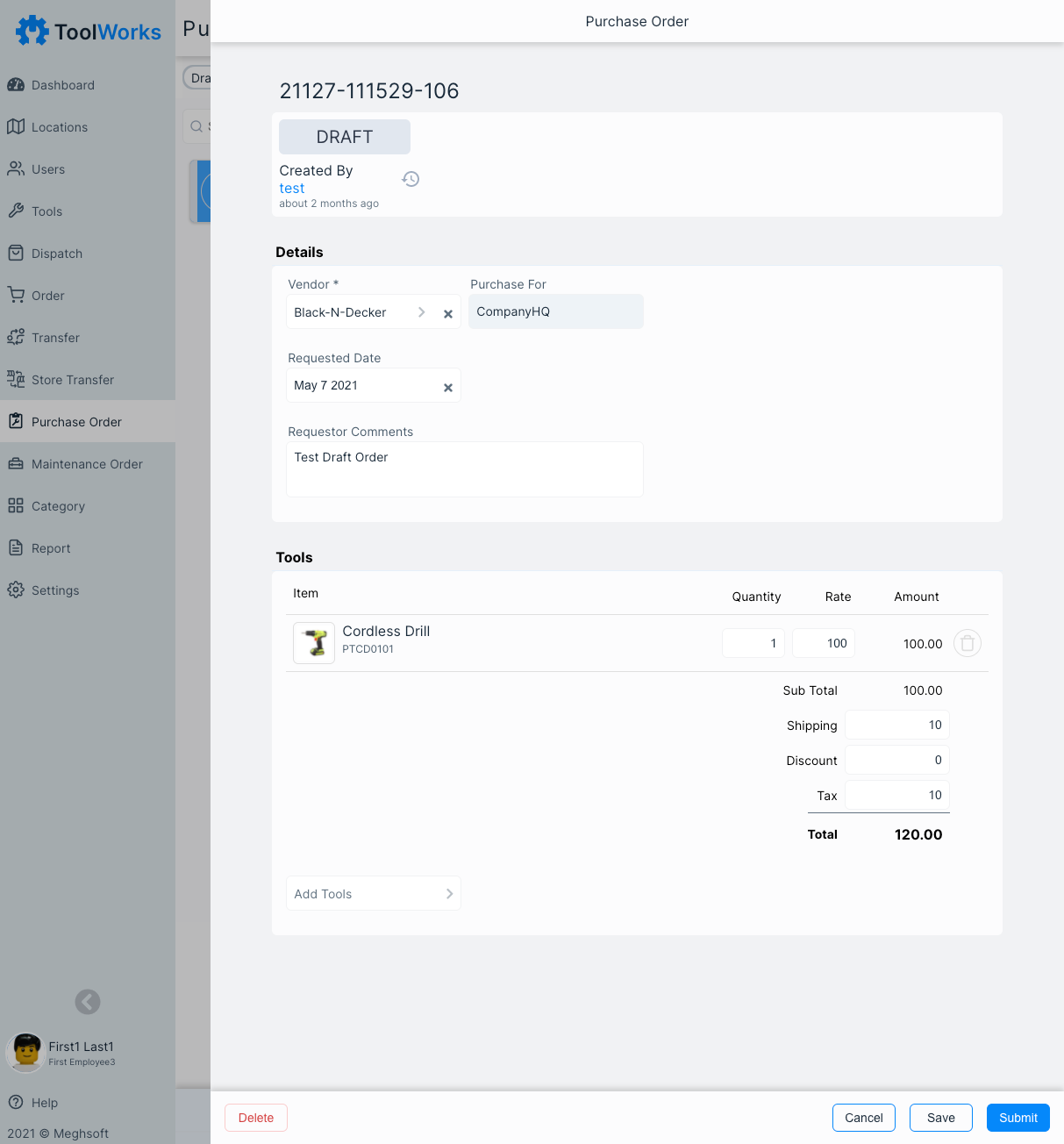The image size is (1064, 1144).
Task: Click the history clock icon beside Created By
Action: pos(411,179)
